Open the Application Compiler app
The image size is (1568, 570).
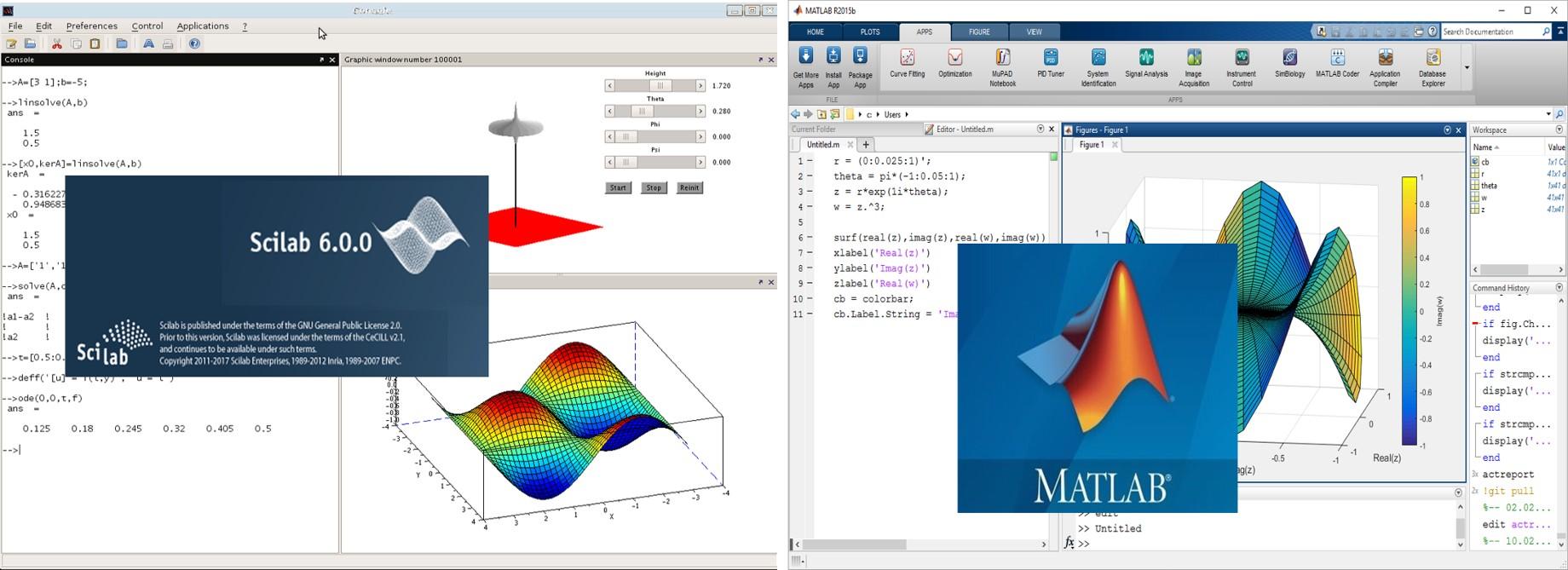(x=1385, y=67)
